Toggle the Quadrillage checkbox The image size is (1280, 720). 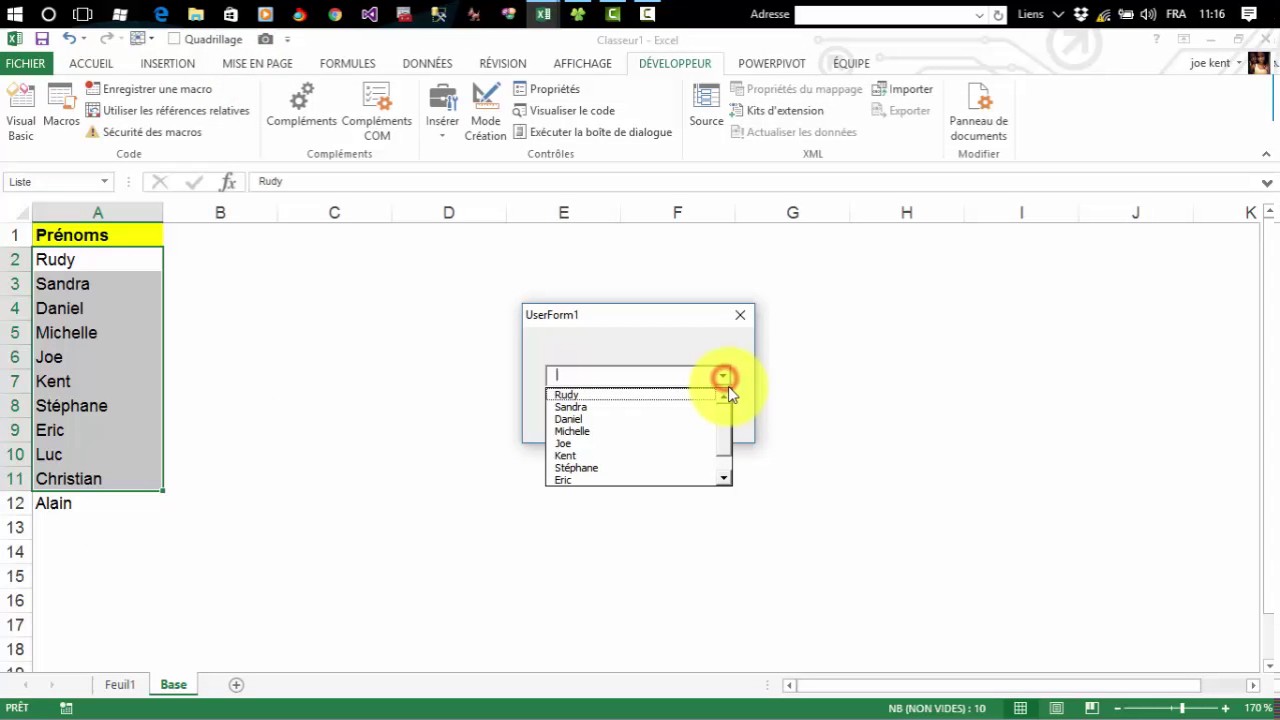click(174, 39)
